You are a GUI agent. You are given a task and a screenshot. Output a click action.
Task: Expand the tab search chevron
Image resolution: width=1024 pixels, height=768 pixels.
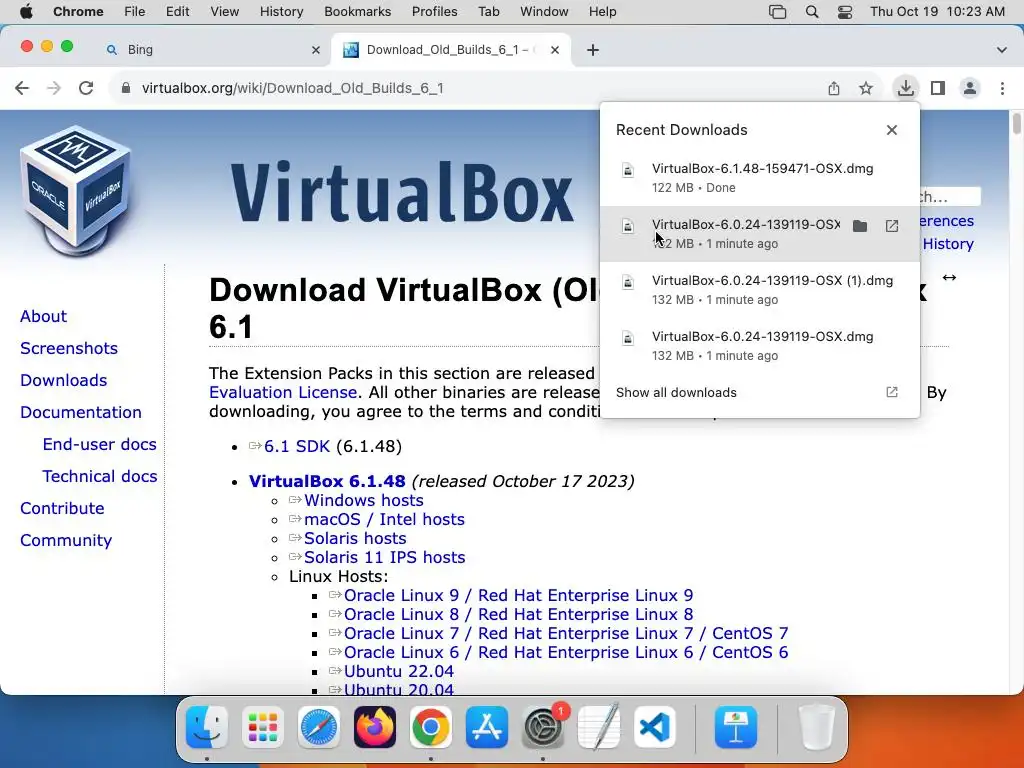pos(1002,50)
